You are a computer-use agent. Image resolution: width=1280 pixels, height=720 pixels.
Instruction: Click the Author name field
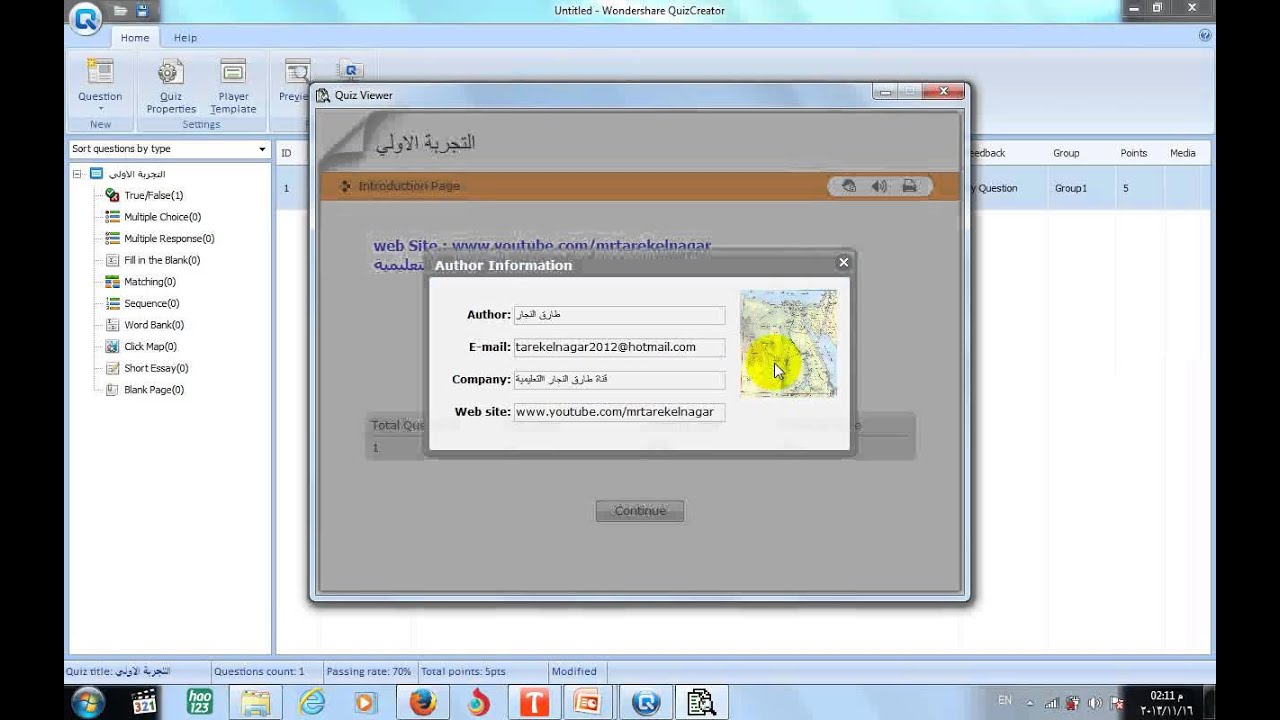[x=619, y=315]
